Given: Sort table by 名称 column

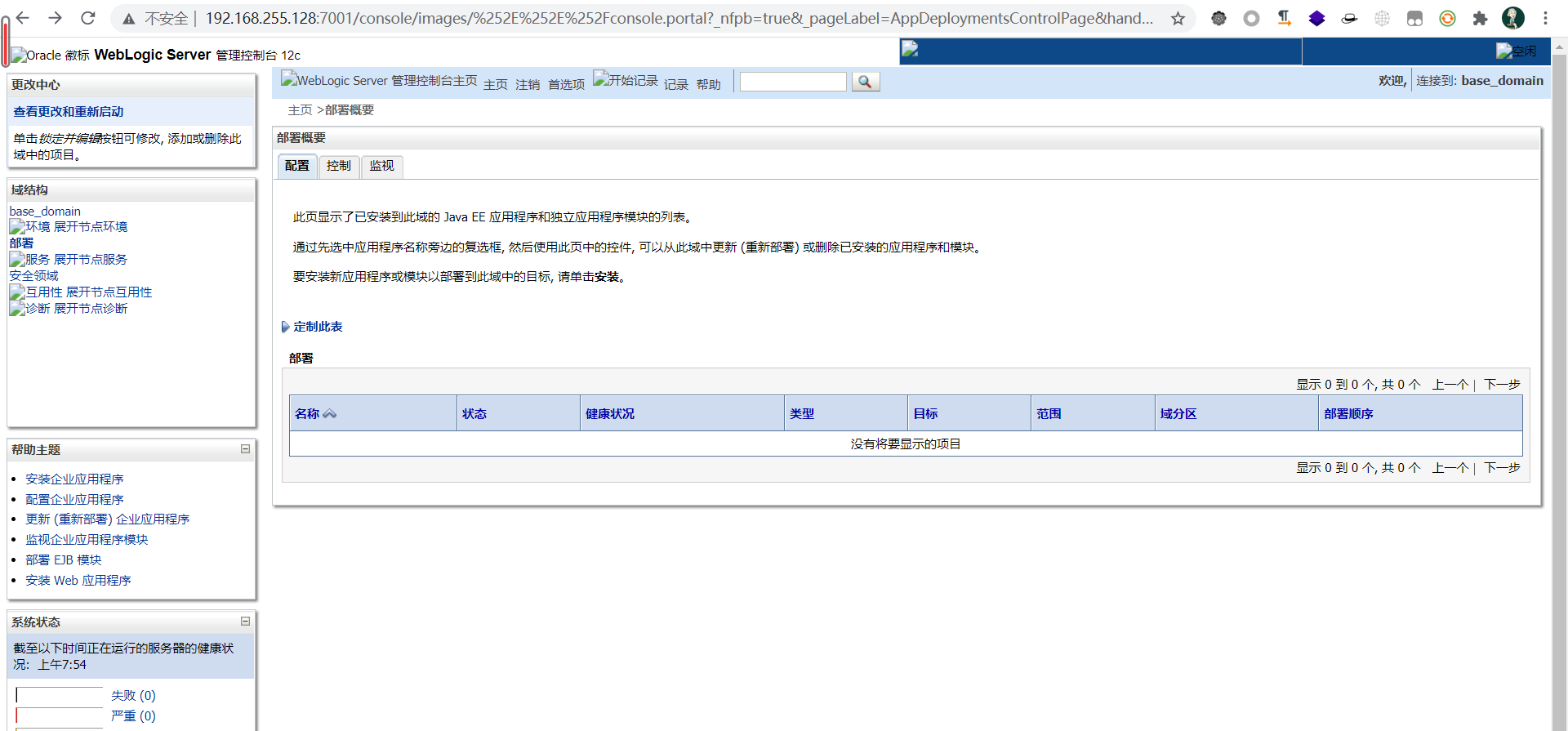Looking at the screenshot, I should (x=307, y=414).
